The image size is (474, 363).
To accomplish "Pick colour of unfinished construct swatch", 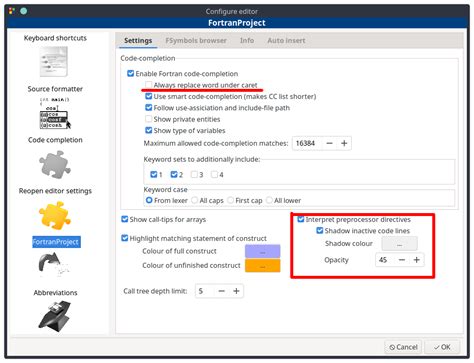I will [263, 266].
